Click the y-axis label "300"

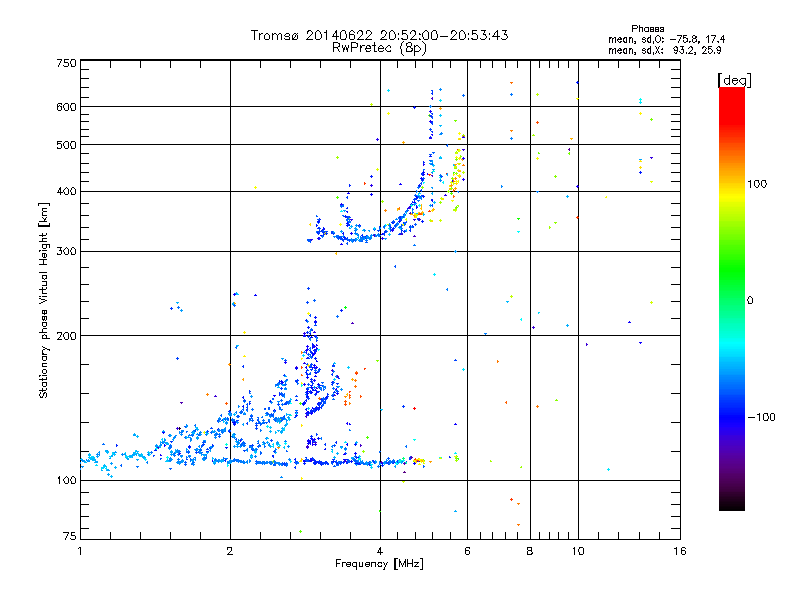pos(66,251)
